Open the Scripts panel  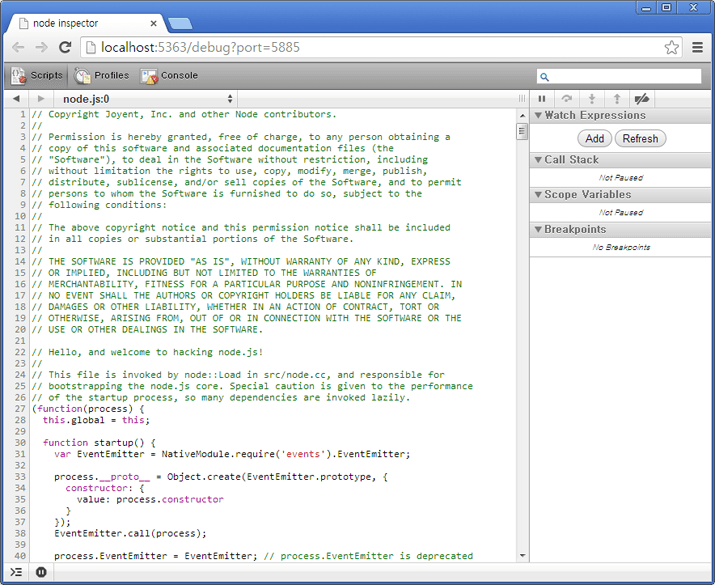pos(36,76)
